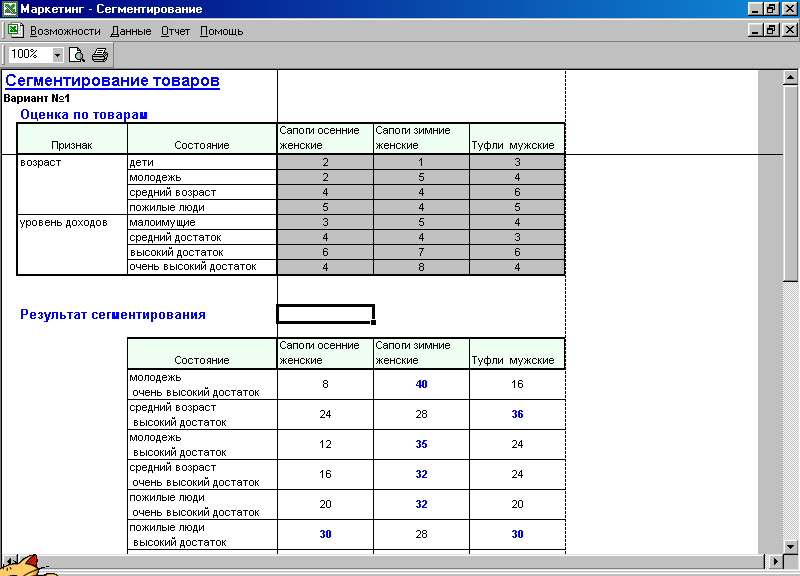This screenshot has height=576, width=800.
Task: Click Сапоги зимние женские header in top table
Action: pyautogui.click(x=421, y=138)
